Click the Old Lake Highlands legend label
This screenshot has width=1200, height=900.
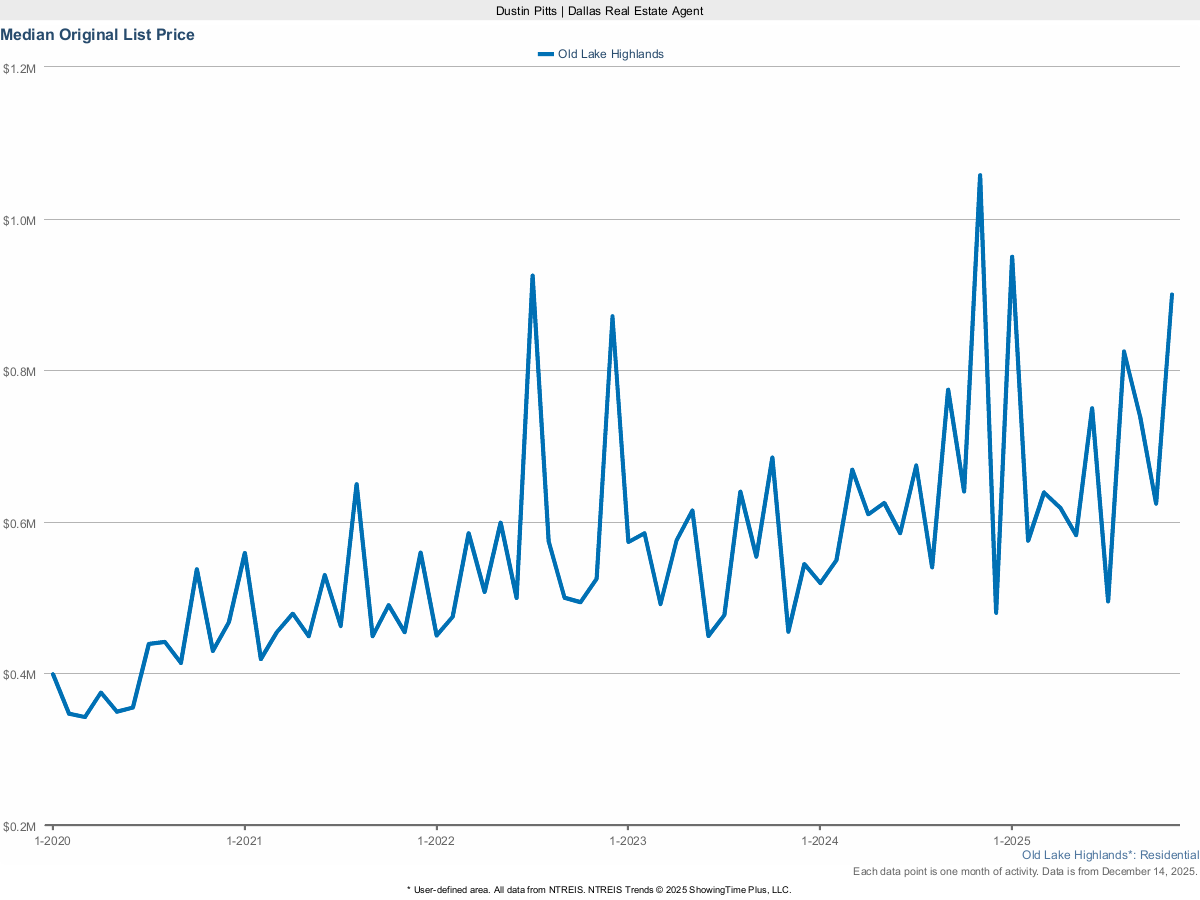[610, 54]
